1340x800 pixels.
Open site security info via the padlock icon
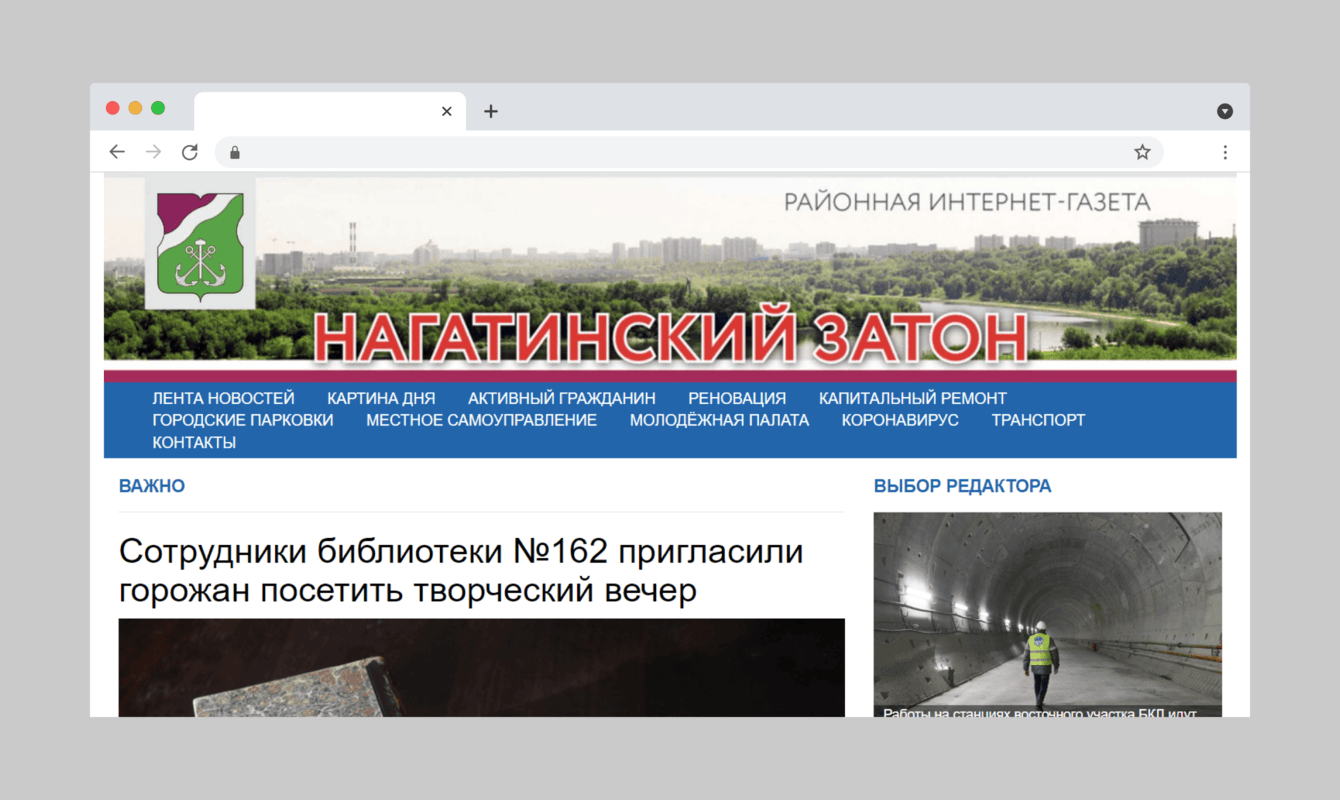(x=234, y=152)
